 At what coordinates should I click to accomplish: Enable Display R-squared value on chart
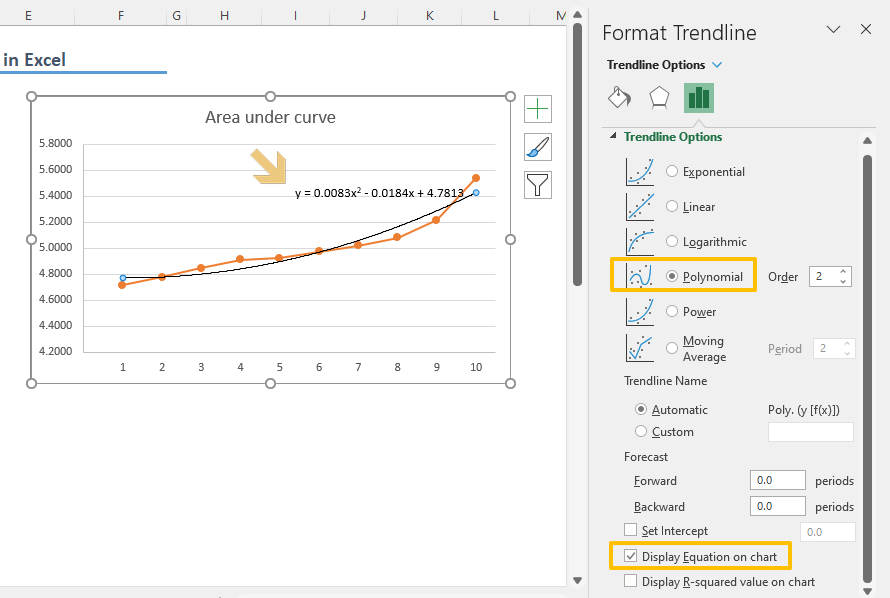tap(632, 581)
